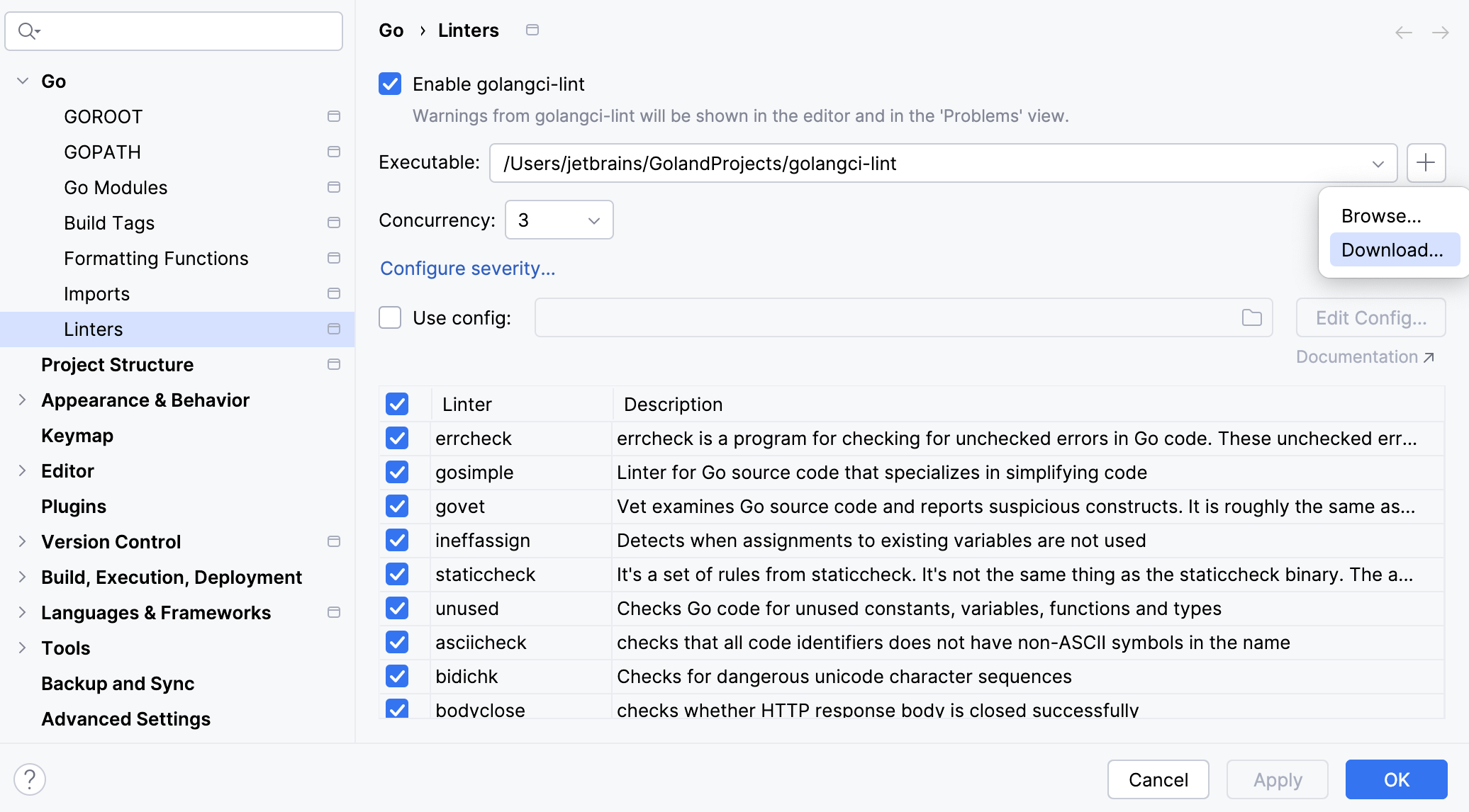Uncheck the govet linter
1469x812 pixels.
(397, 506)
